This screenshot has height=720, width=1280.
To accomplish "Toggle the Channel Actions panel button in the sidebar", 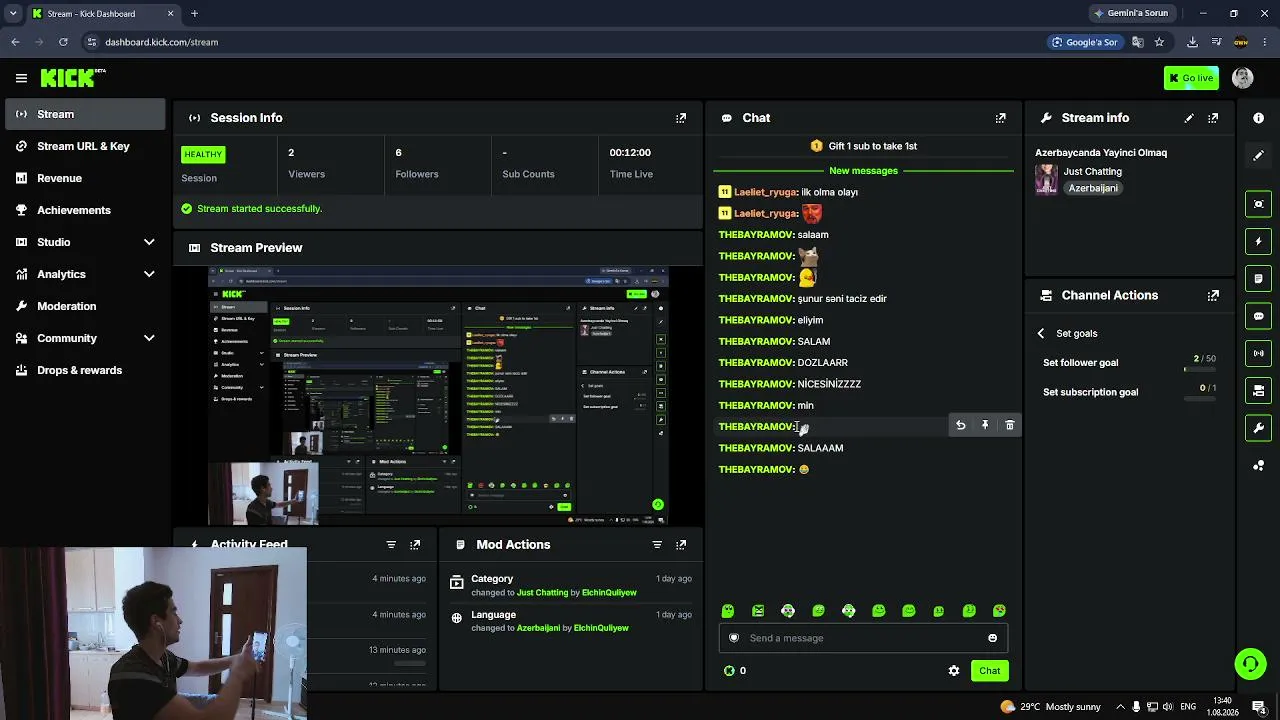I will click(1258, 390).
